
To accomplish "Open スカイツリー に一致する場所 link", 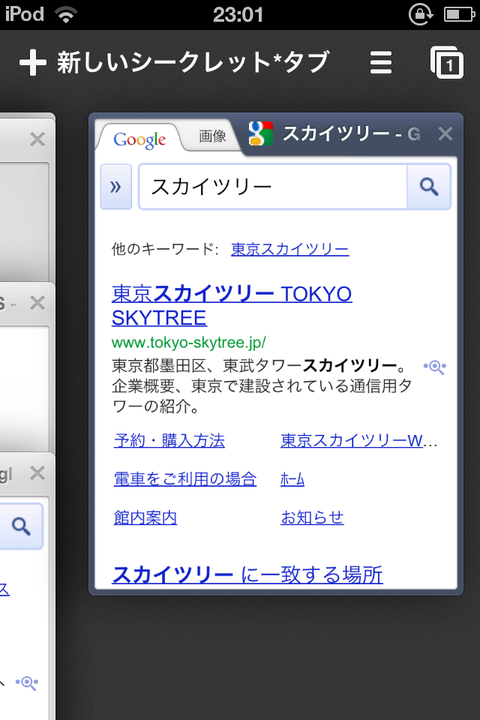I will (247, 574).
